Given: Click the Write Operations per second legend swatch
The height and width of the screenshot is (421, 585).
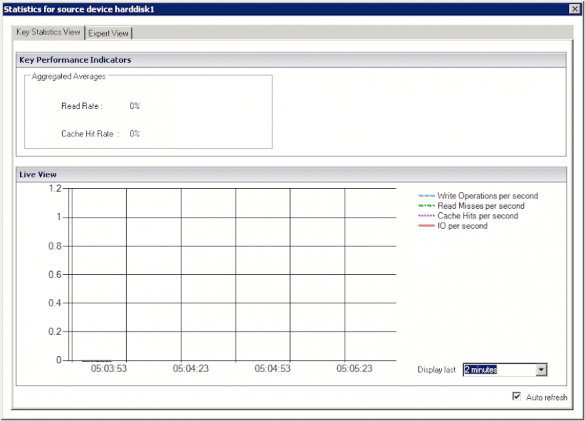Looking at the screenshot, I should tap(426, 196).
